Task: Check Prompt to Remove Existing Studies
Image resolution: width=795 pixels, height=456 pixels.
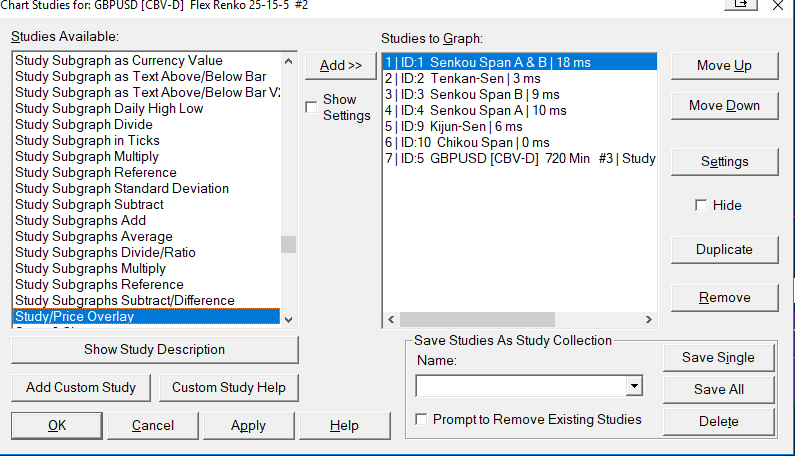Action: click(421, 419)
